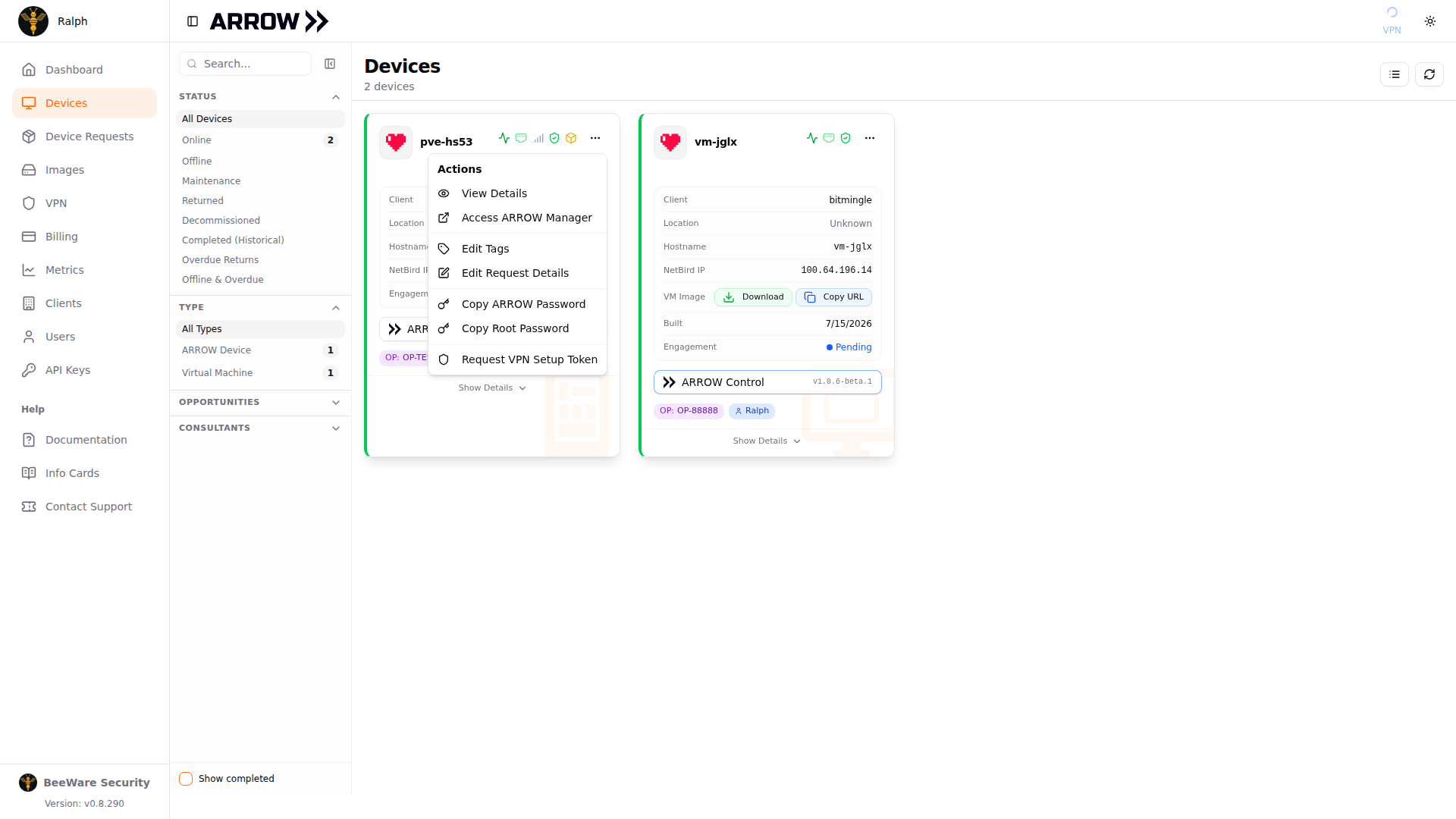
Task: Click pixel heart avatar of pve-hs53
Action: click(396, 142)
